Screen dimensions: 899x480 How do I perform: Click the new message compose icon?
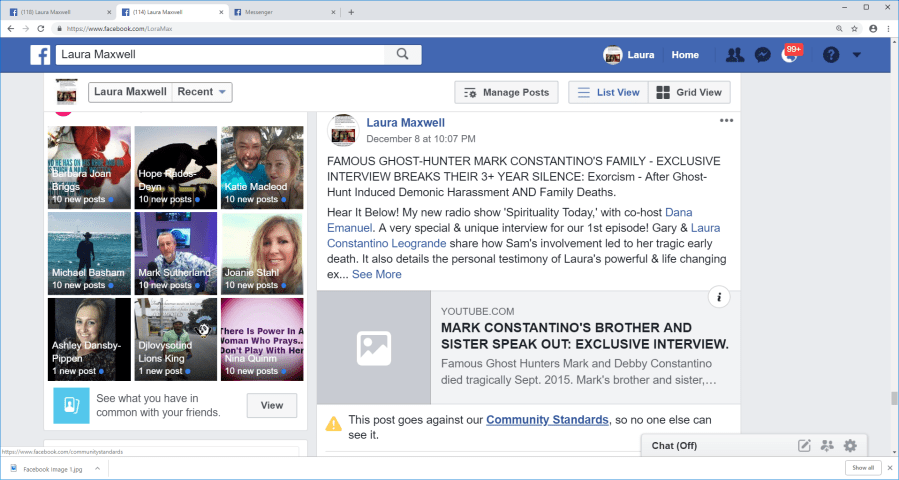(x=804, y=446)
